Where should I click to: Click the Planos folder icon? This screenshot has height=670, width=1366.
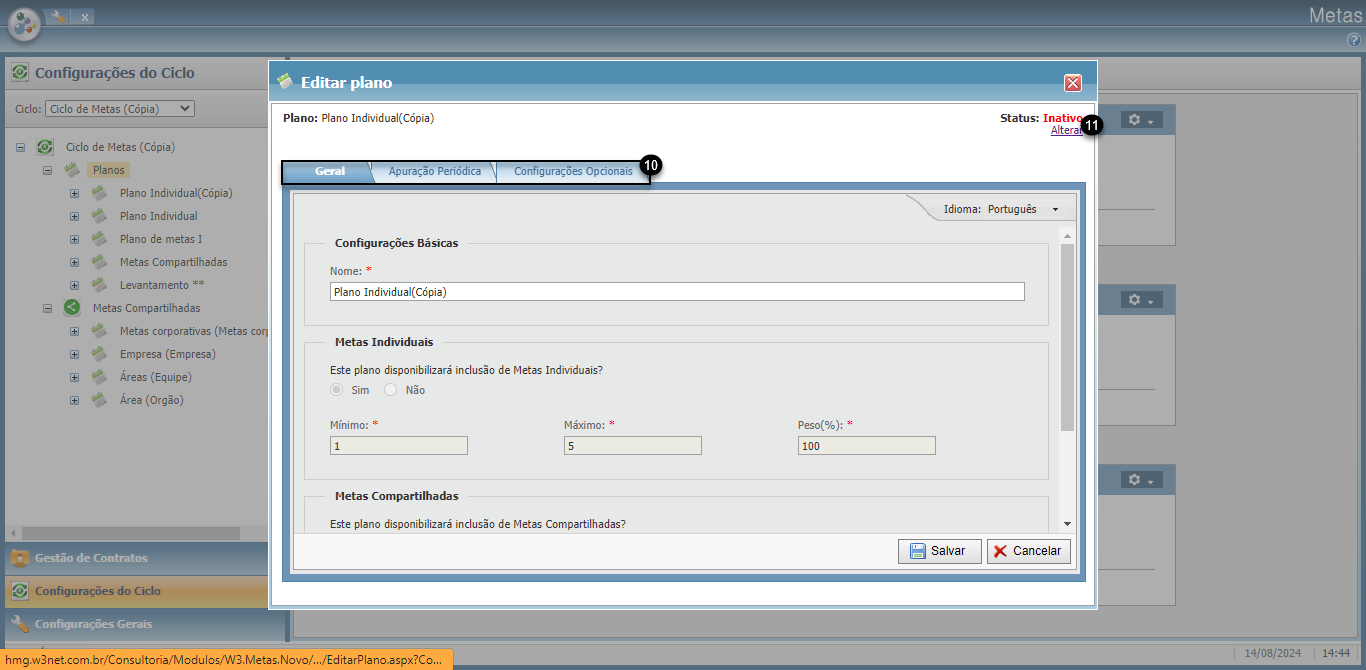point(72,170)
